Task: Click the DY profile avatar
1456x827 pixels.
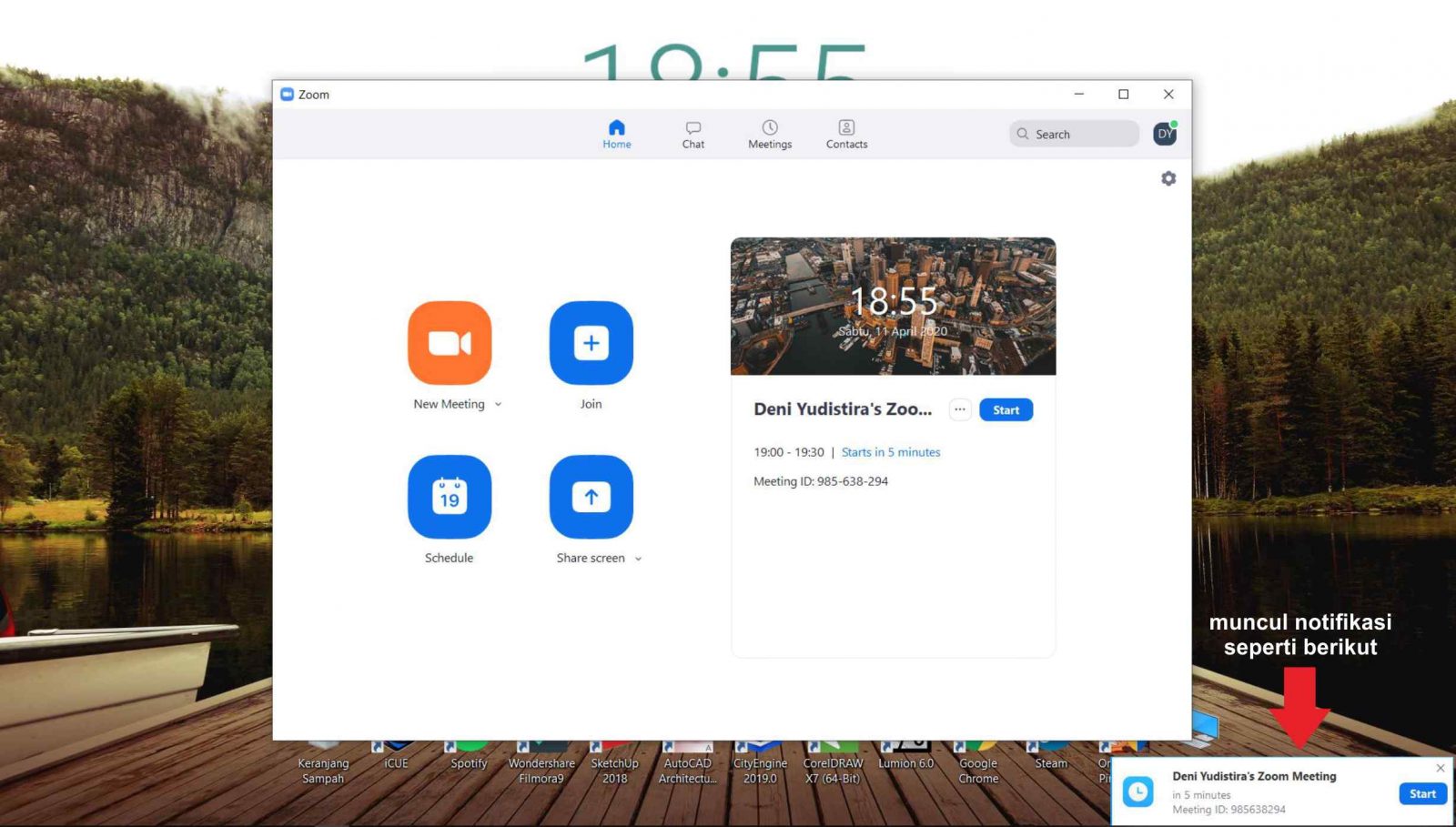Action: (1165, 134)
